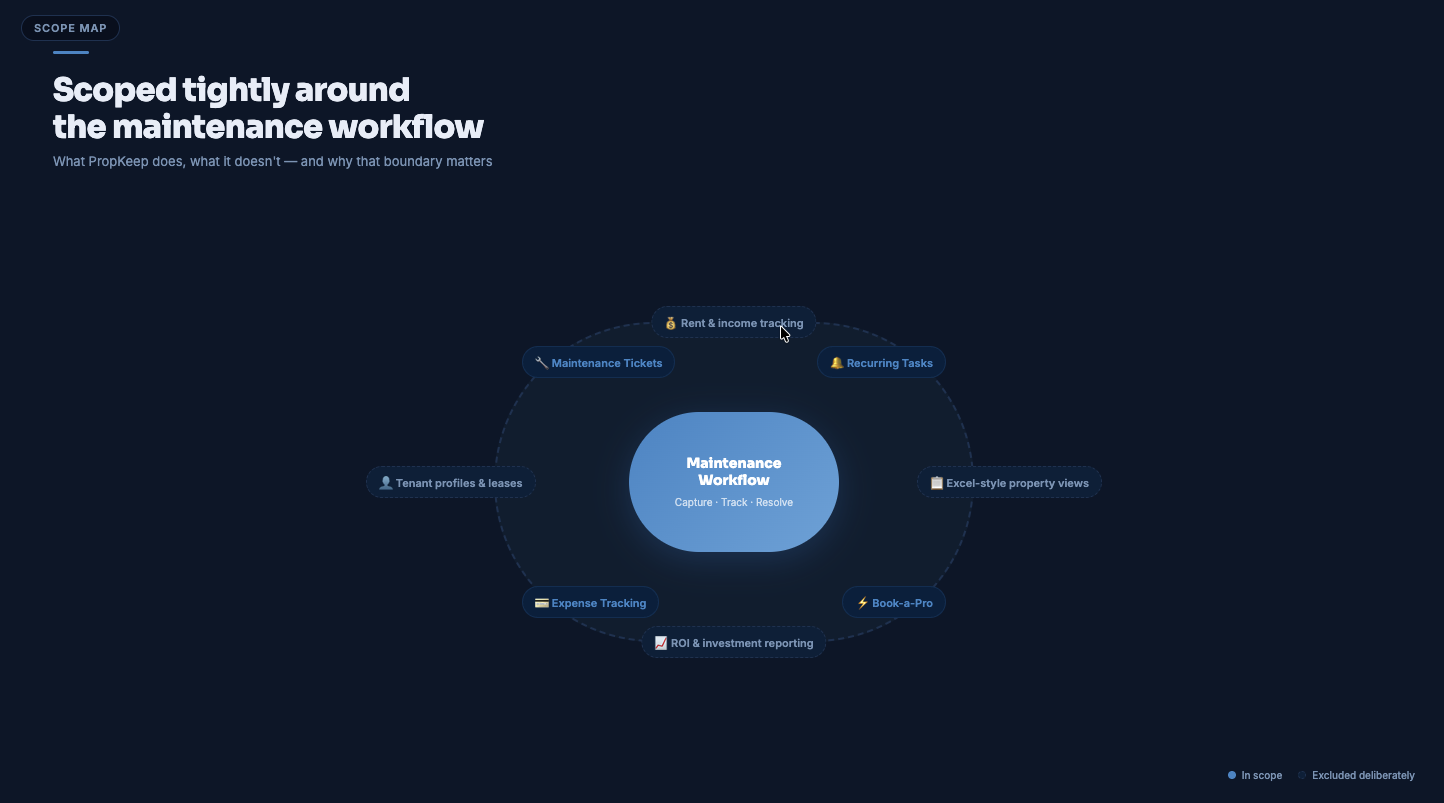Select the SCOPE MAP badge
1444x803 pixels.
click(x=70, y=27)
